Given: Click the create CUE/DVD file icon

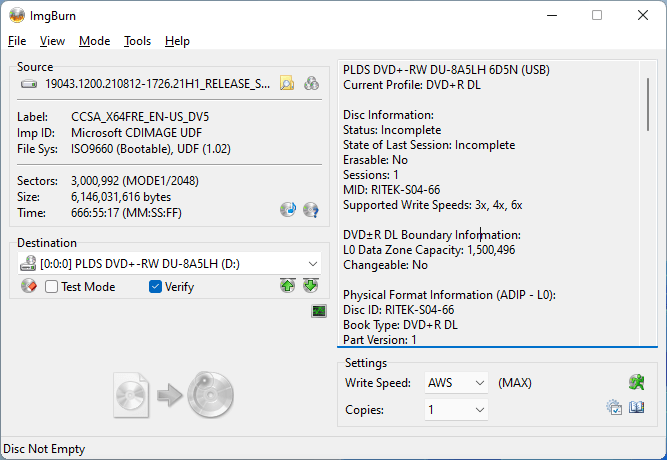Looking at the screenshot, I should 311,84.
